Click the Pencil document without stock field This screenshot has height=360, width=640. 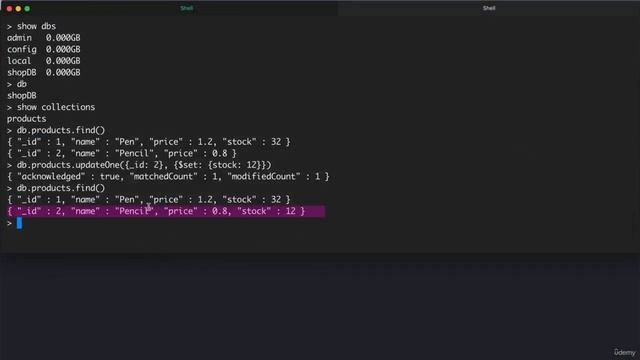point(122,153)
